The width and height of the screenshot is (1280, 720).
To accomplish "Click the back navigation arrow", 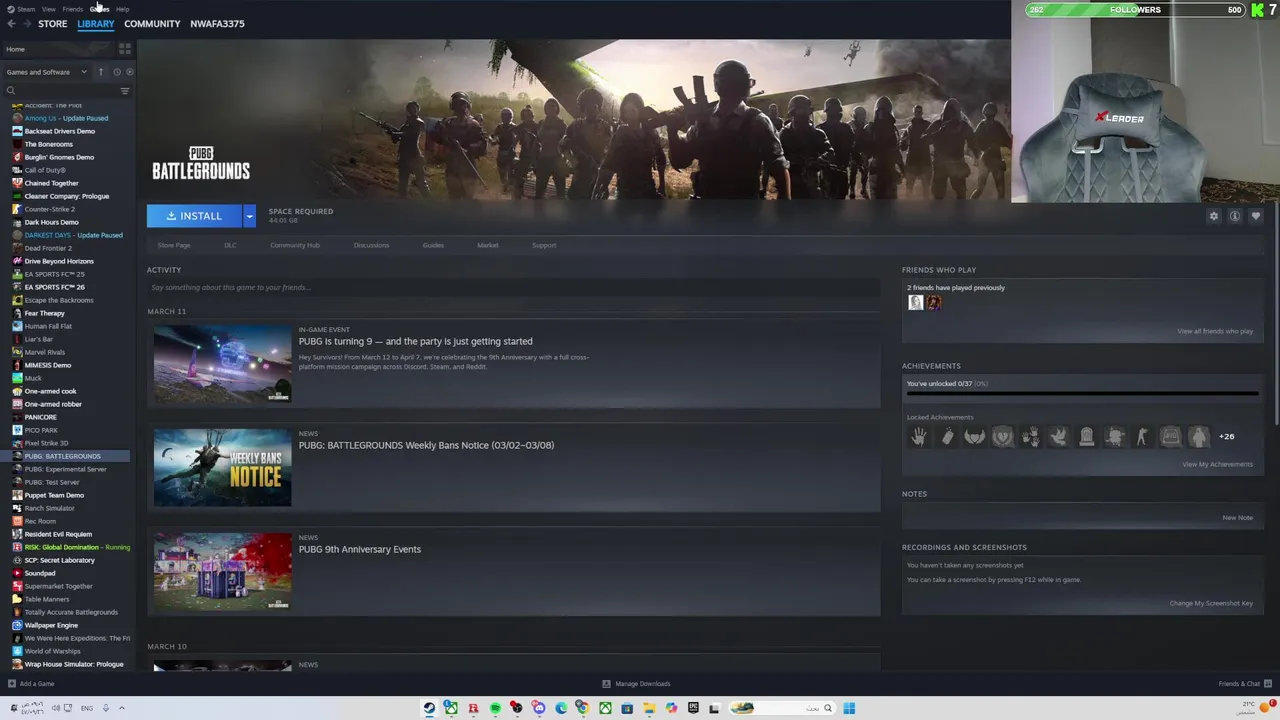I will 11,24.
